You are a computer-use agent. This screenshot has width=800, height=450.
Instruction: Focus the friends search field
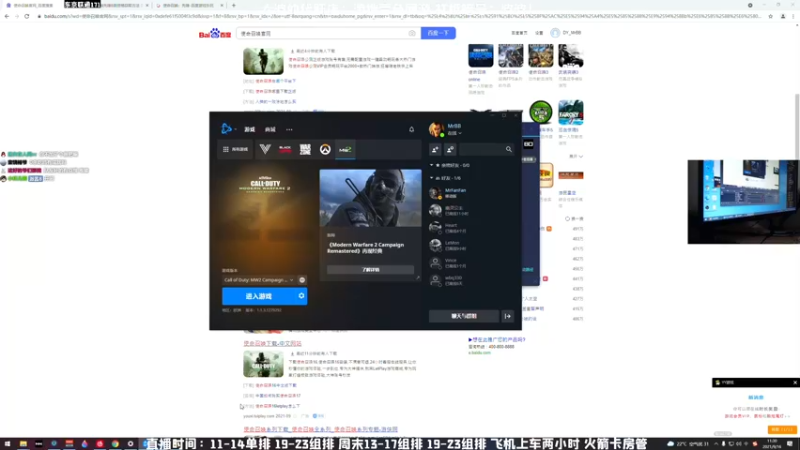(482, 149)
